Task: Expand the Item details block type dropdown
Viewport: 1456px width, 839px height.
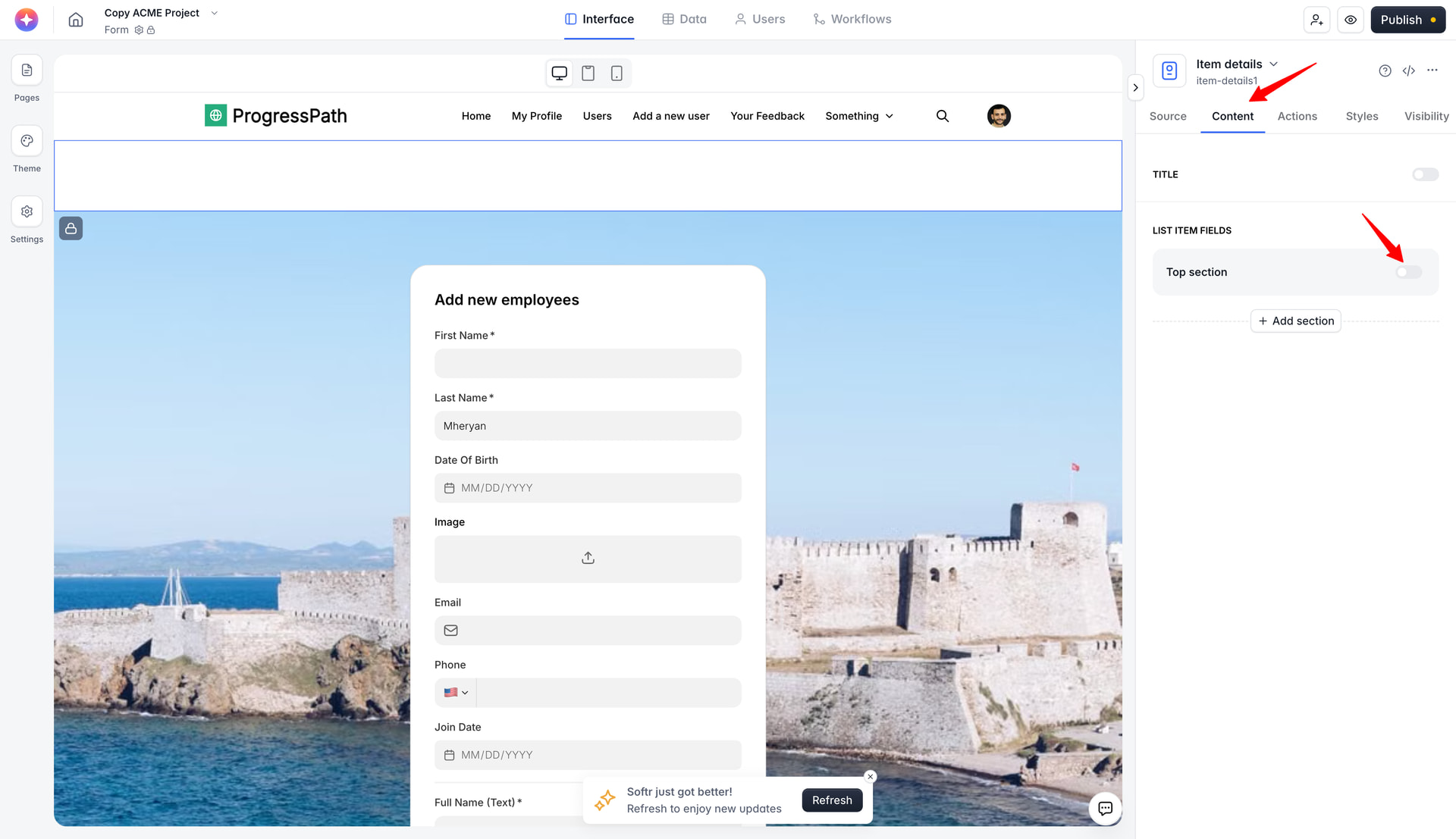Action: coord(1273,64)
